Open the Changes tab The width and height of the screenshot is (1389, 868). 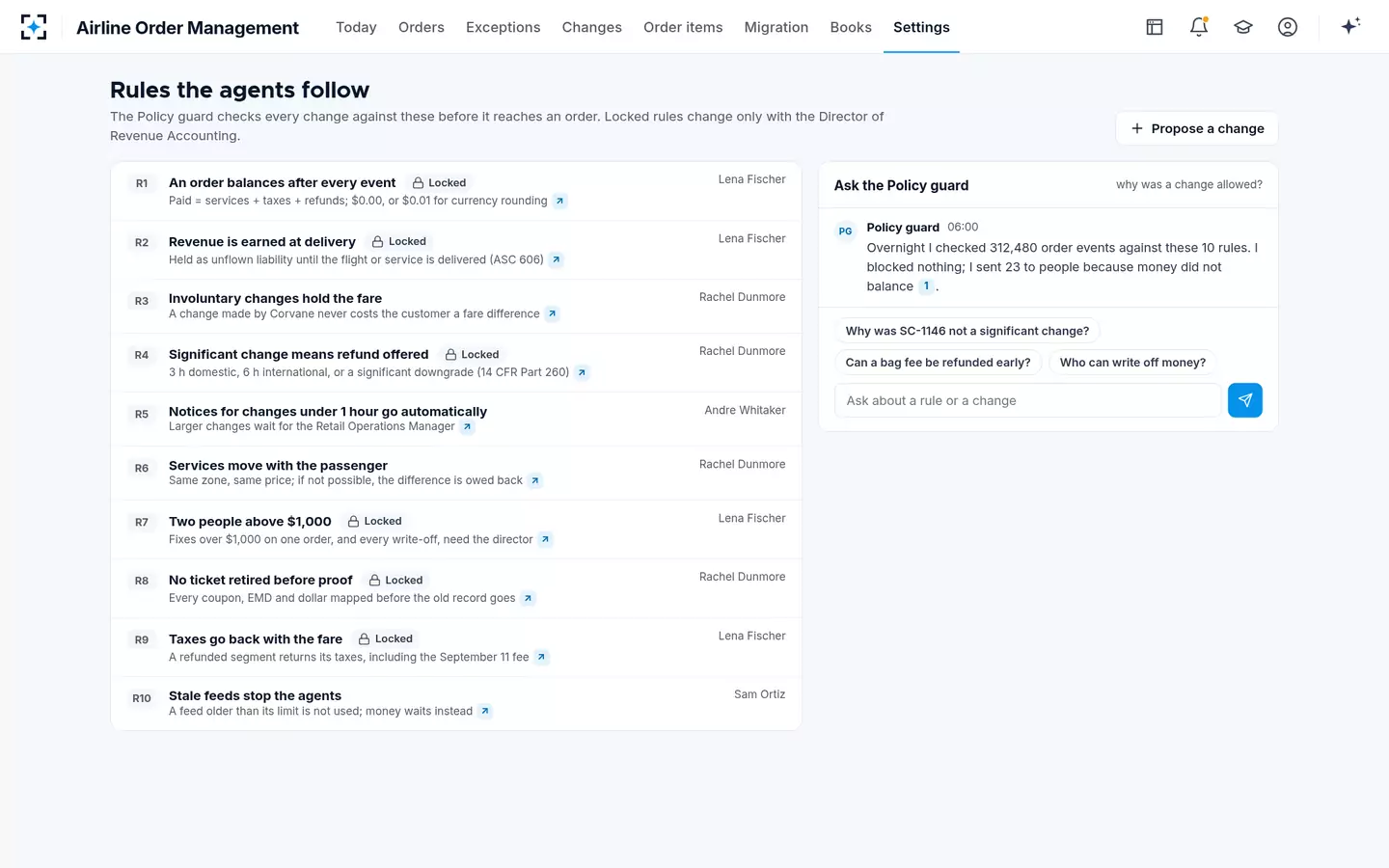click(592, 27)
